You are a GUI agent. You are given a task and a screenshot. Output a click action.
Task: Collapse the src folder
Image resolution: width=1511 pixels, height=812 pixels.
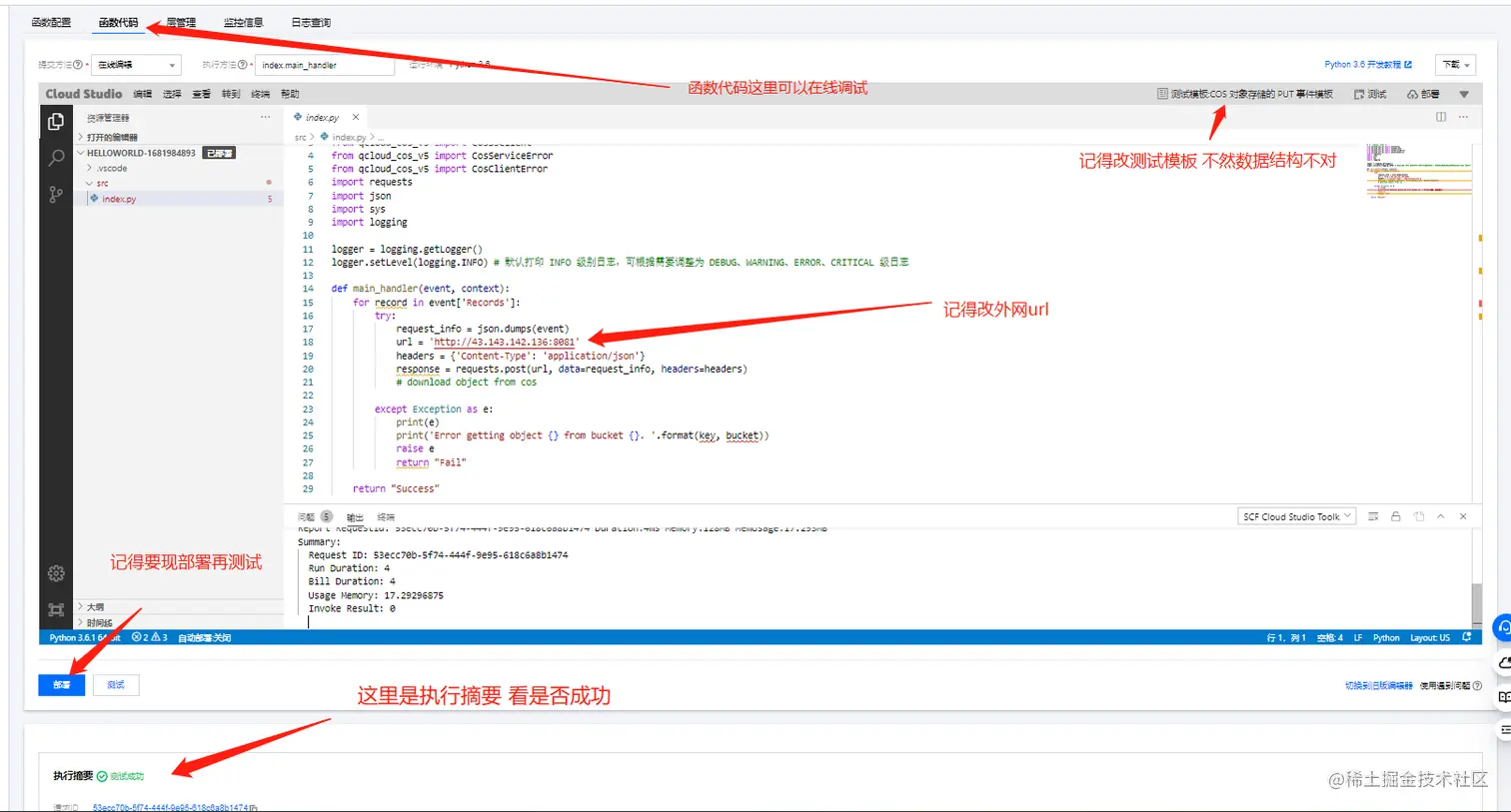(178, 184)
